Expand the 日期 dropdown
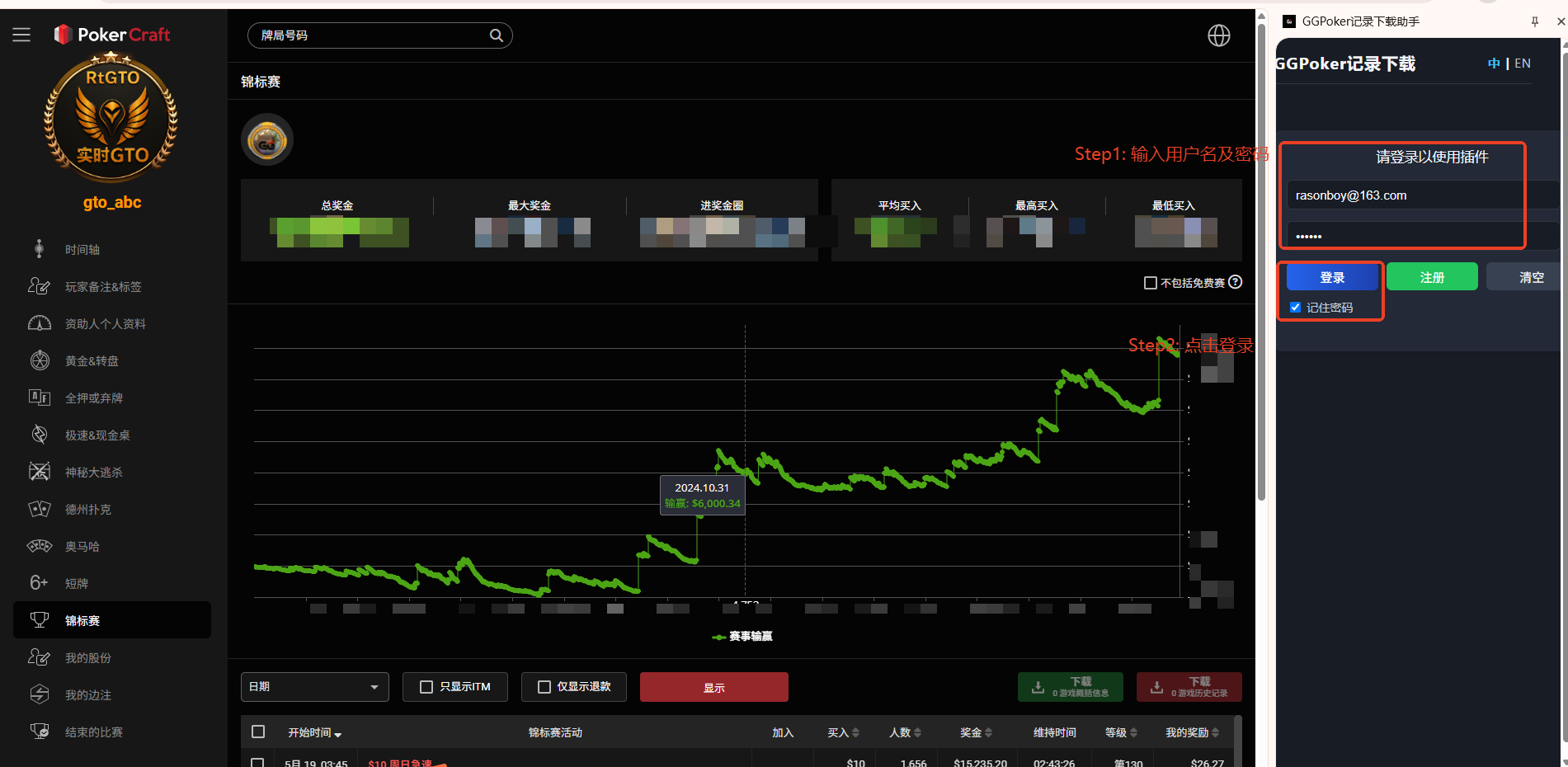 pos(314,687)
